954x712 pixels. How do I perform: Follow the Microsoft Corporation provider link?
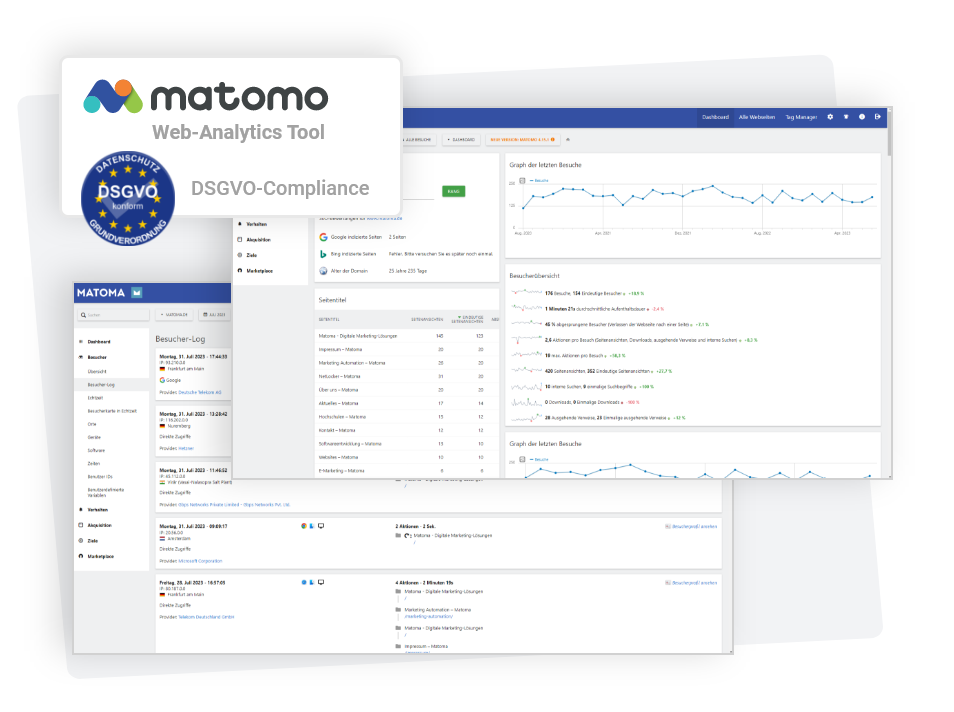200,561
